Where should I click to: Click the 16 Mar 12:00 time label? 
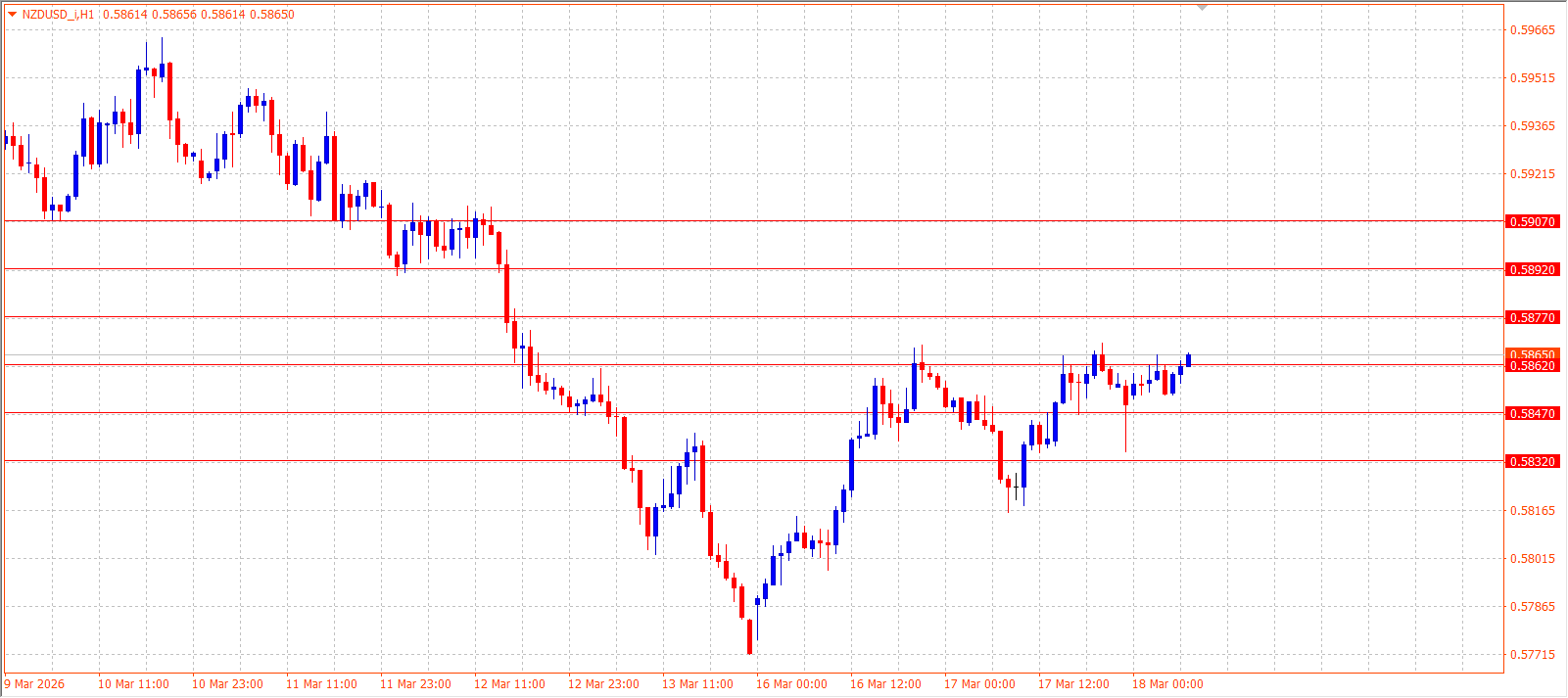pyautogui.click(x=885, y=684)
